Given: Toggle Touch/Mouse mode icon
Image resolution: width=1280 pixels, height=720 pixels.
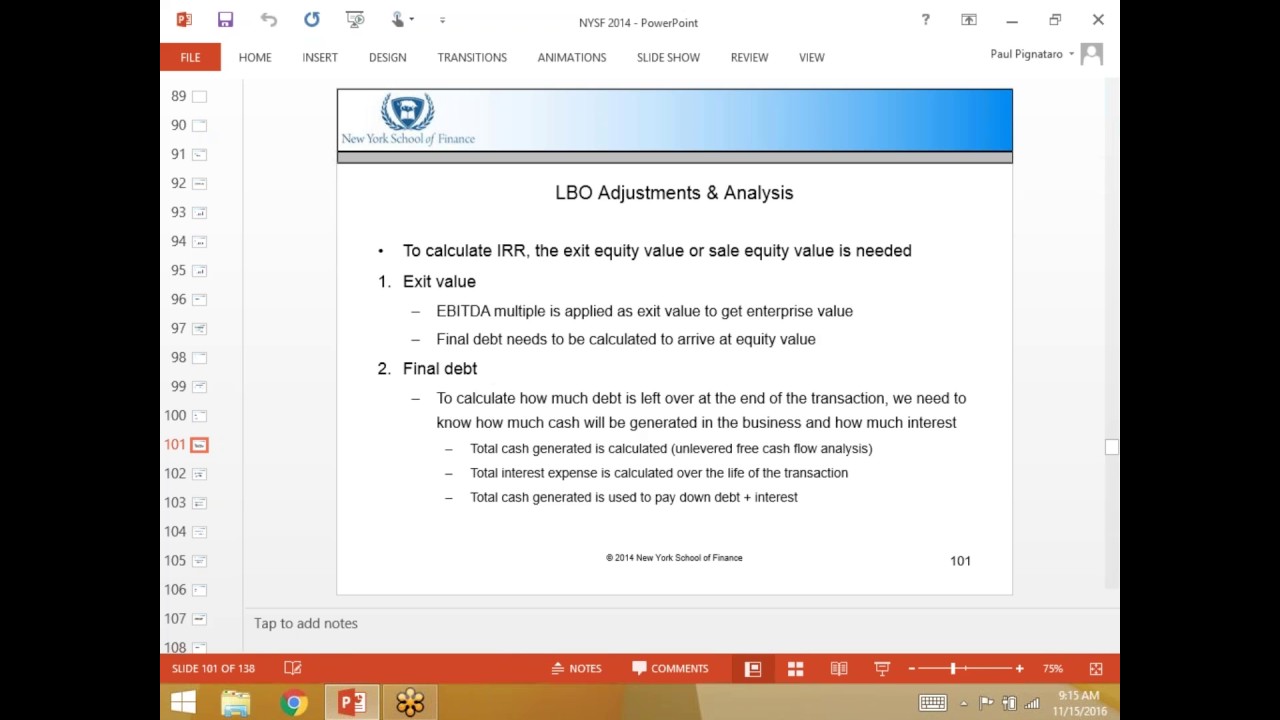Looking at the screenshot, I should (x=398, y=20).
